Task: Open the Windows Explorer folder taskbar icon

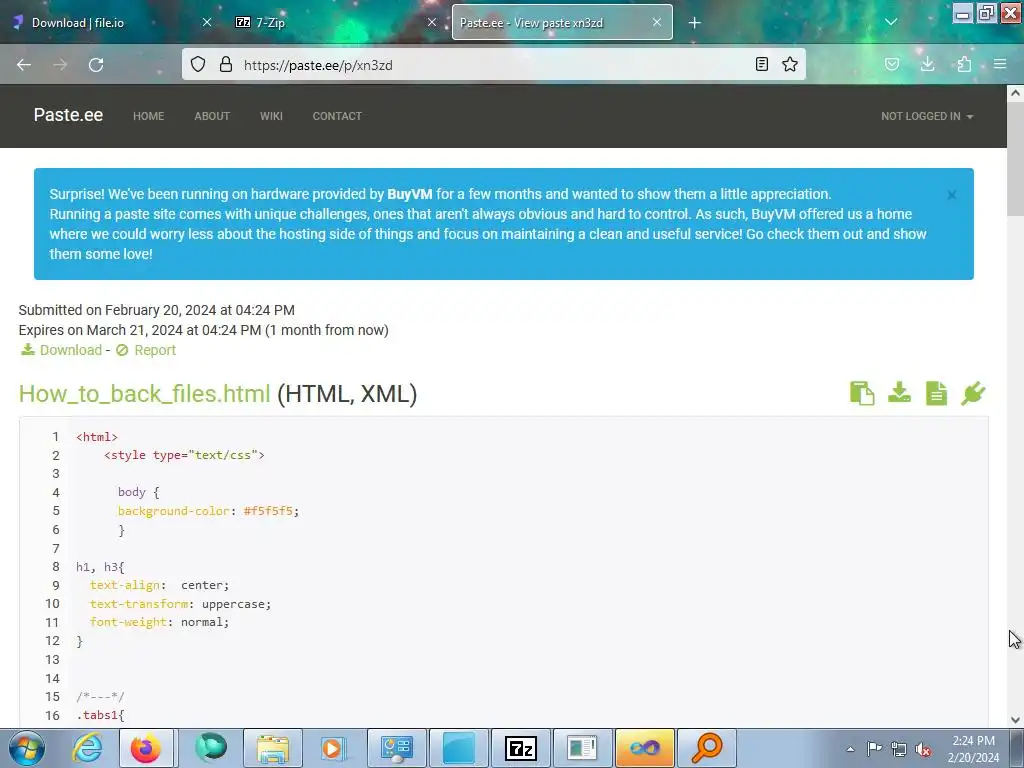Action: pos(273,748)
